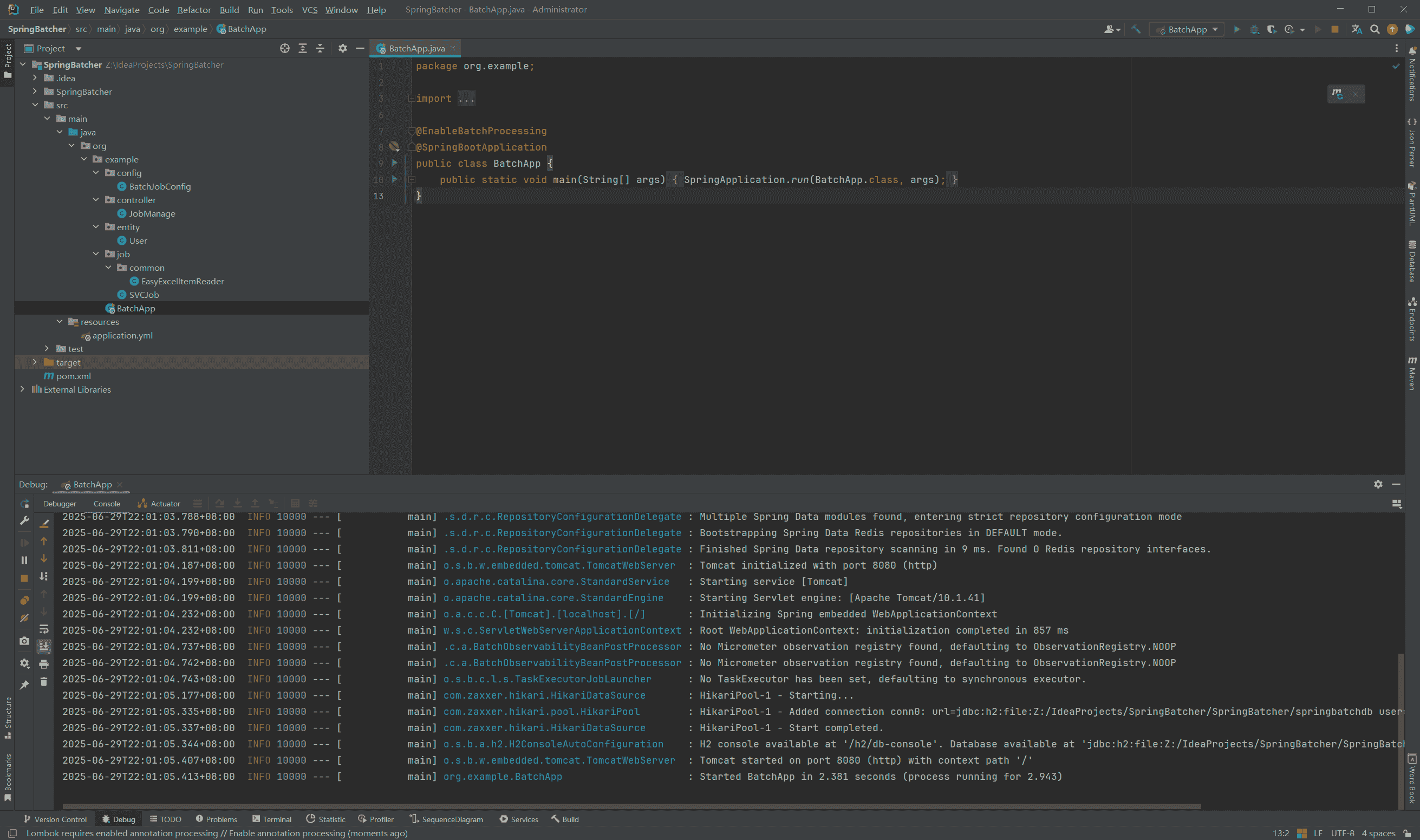Image resolution: width=1420 pixels, height=840 pixels.
Task: Toggle Mute Breakpoints in Debug sidebar
Action: coord(24,618)
